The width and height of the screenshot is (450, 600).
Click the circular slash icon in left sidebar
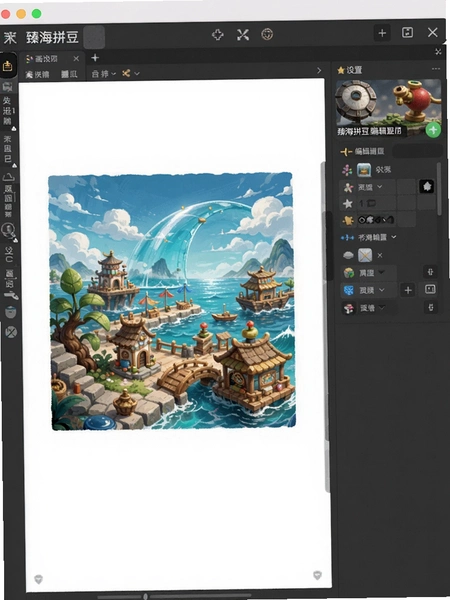coord(11,332)
